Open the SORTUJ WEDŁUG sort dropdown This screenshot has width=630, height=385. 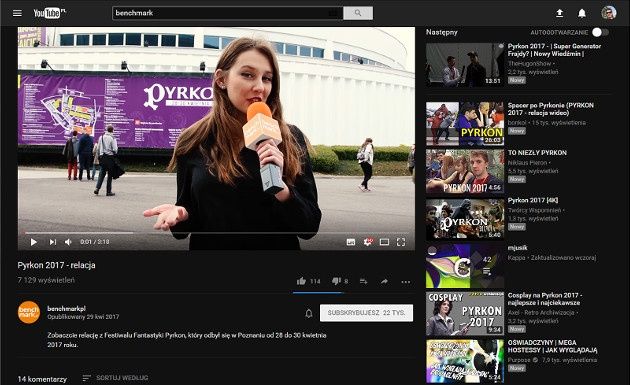[x=115, y=378]
